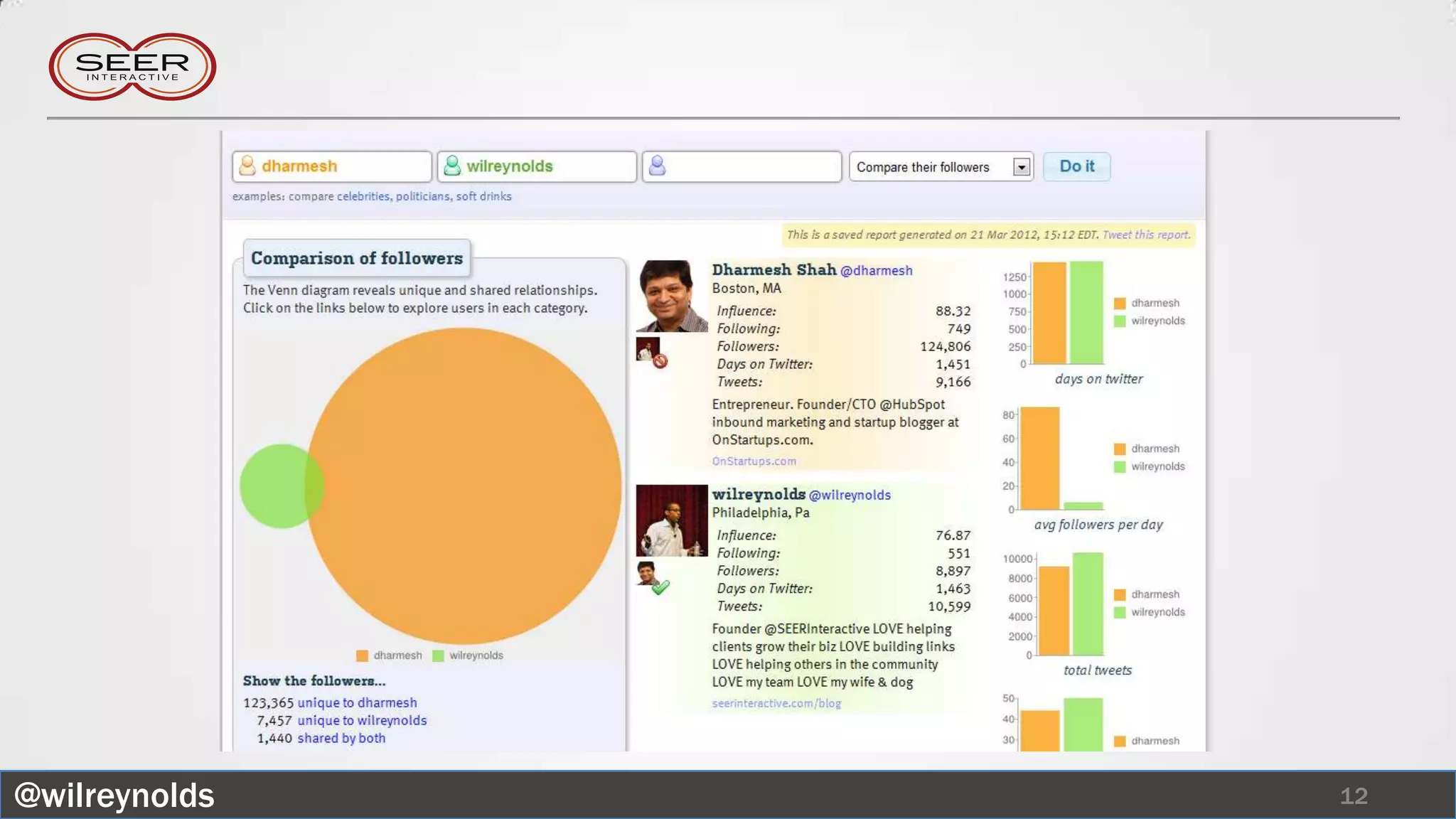Click the empty third username input field

pyautogui.click(x=754, y=166)
